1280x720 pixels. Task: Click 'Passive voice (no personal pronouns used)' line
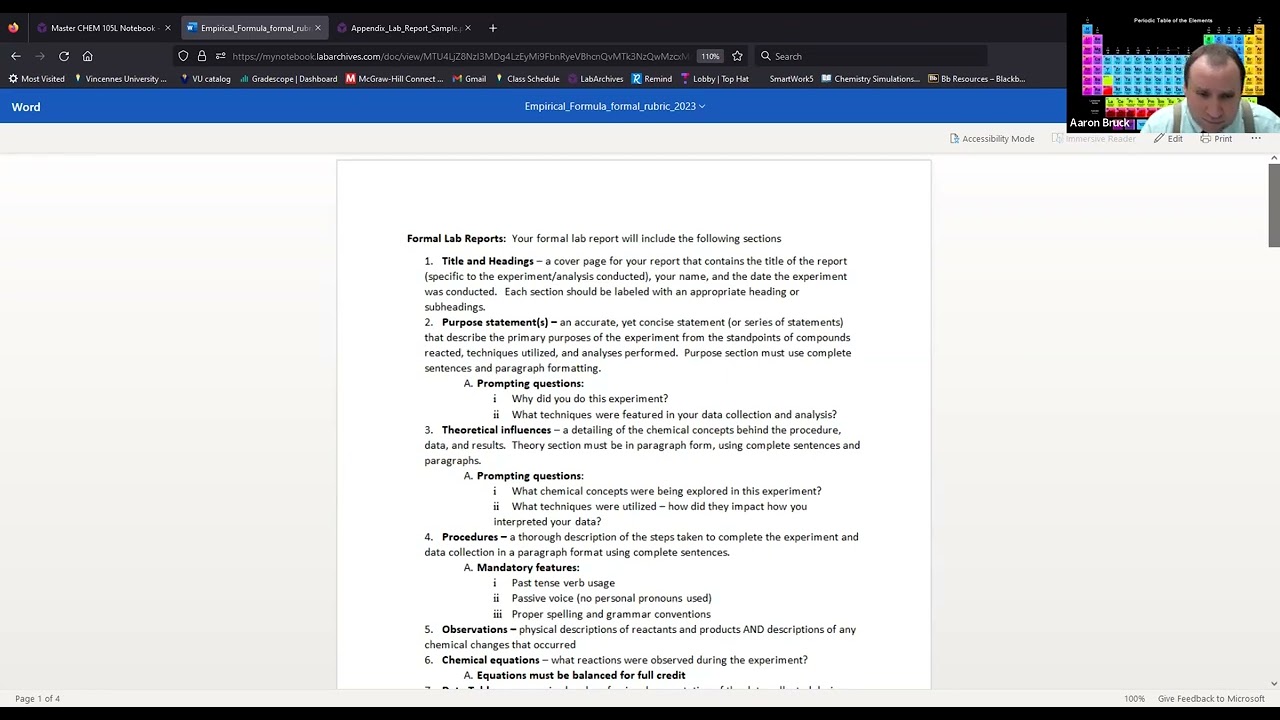(611, 599)
